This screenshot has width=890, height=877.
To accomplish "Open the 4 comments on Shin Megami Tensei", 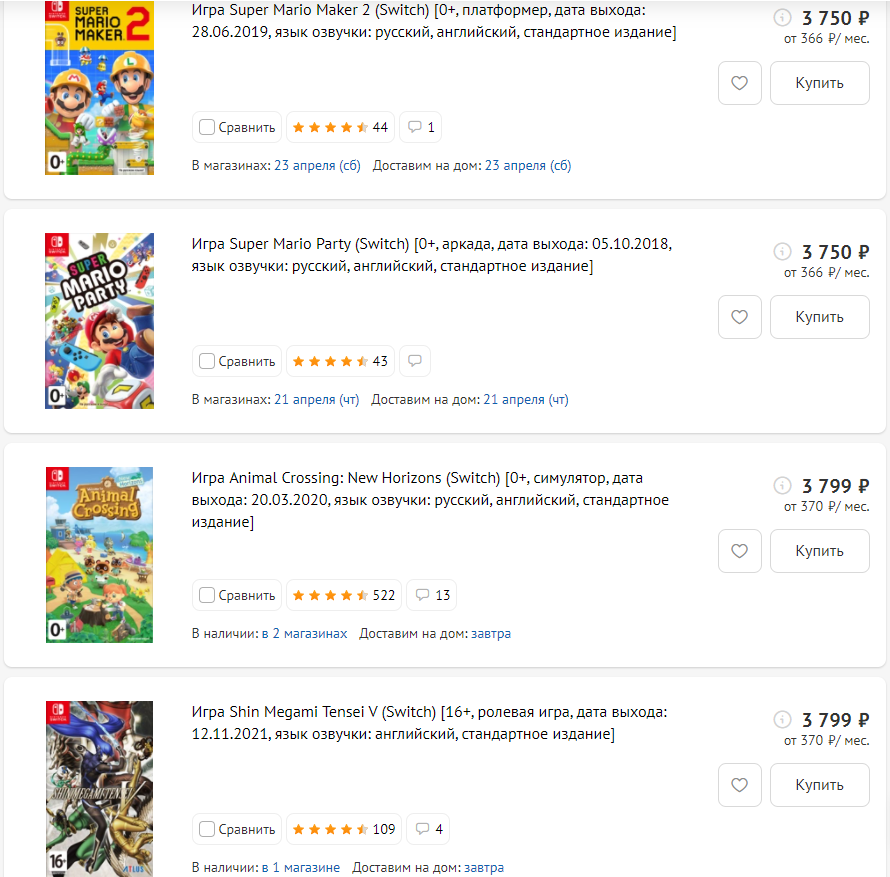I will click(x=430, y=829).
